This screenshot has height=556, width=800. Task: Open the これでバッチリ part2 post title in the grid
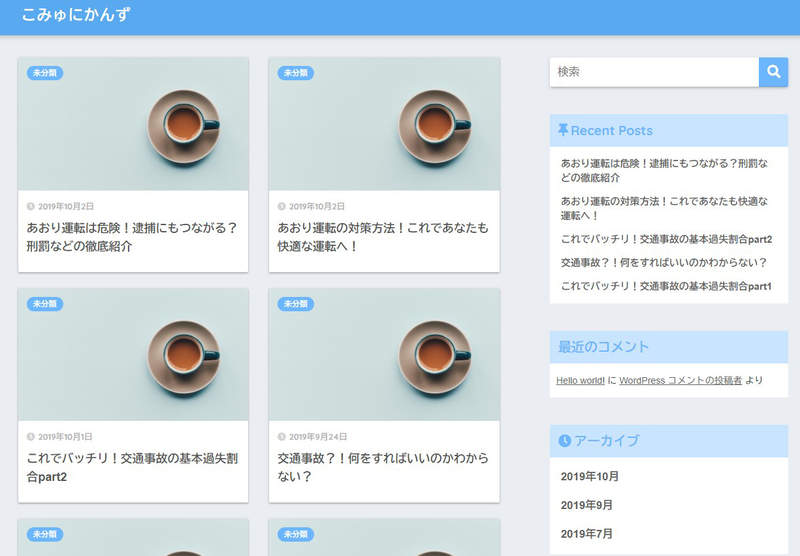point(131,467)
